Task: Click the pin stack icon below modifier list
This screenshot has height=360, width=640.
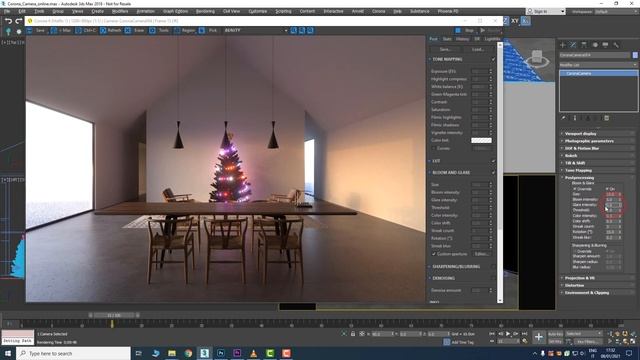Action: (564, 118)
